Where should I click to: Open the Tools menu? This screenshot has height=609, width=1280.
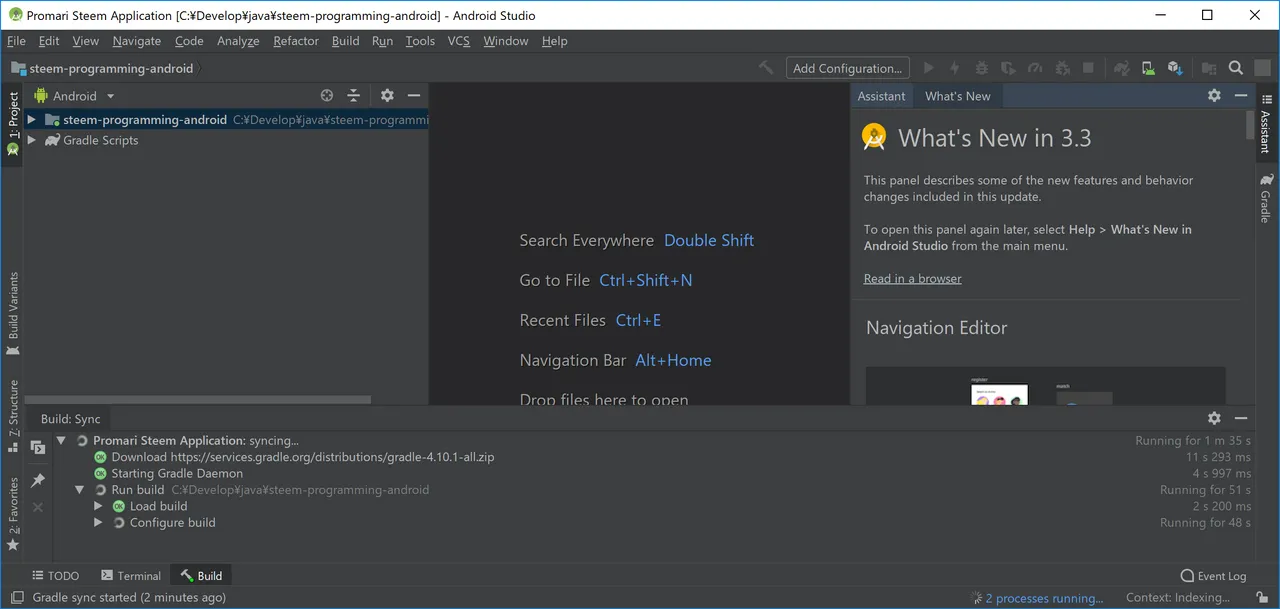click(420, 41)
